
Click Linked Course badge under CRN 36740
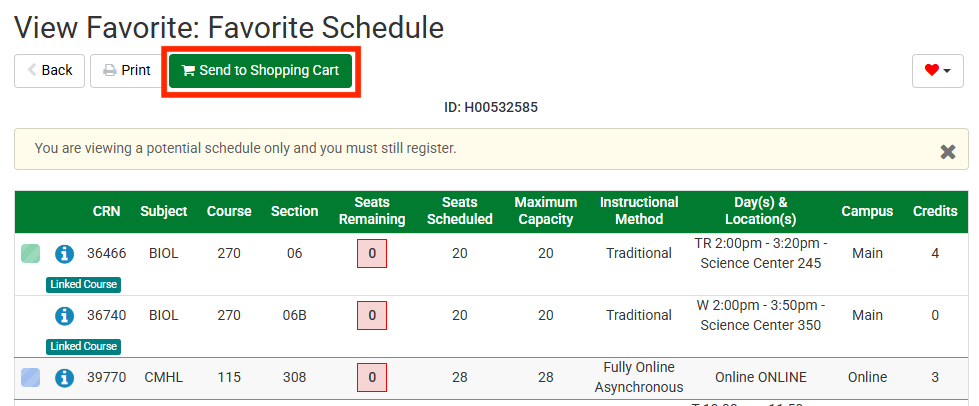click(x=83, y=347)
